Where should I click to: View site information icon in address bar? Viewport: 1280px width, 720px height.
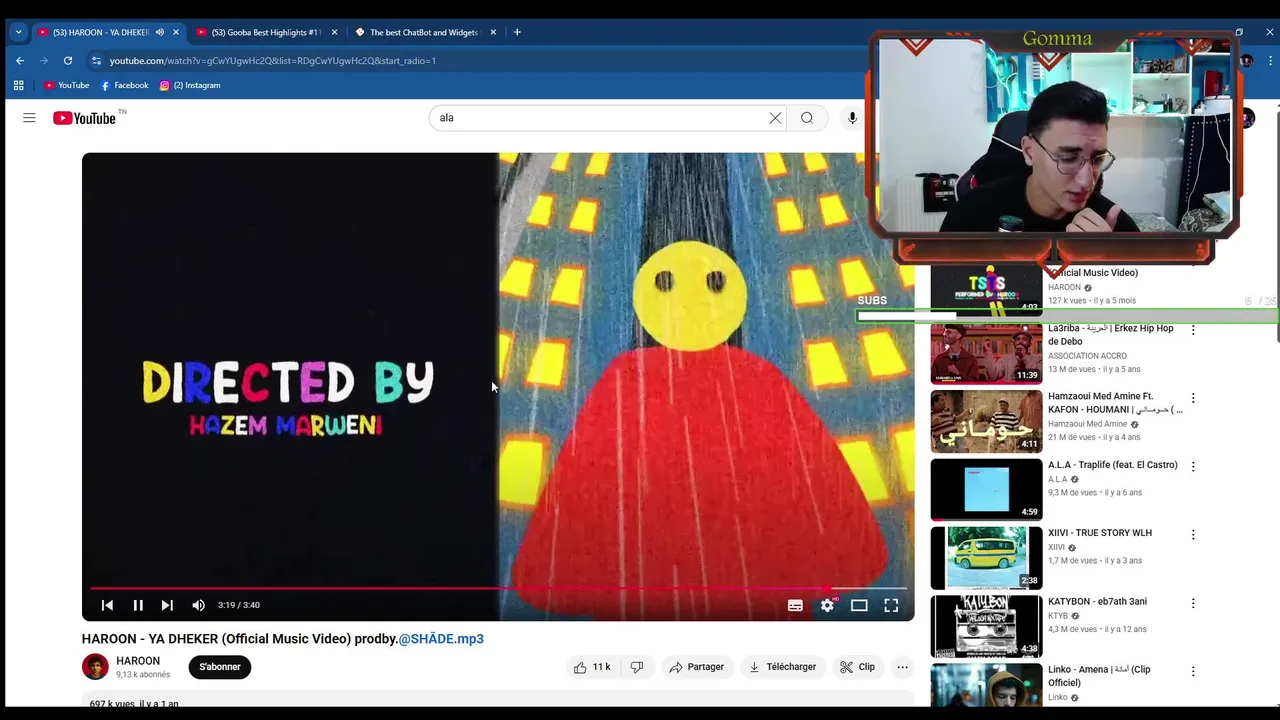[96, 61]
